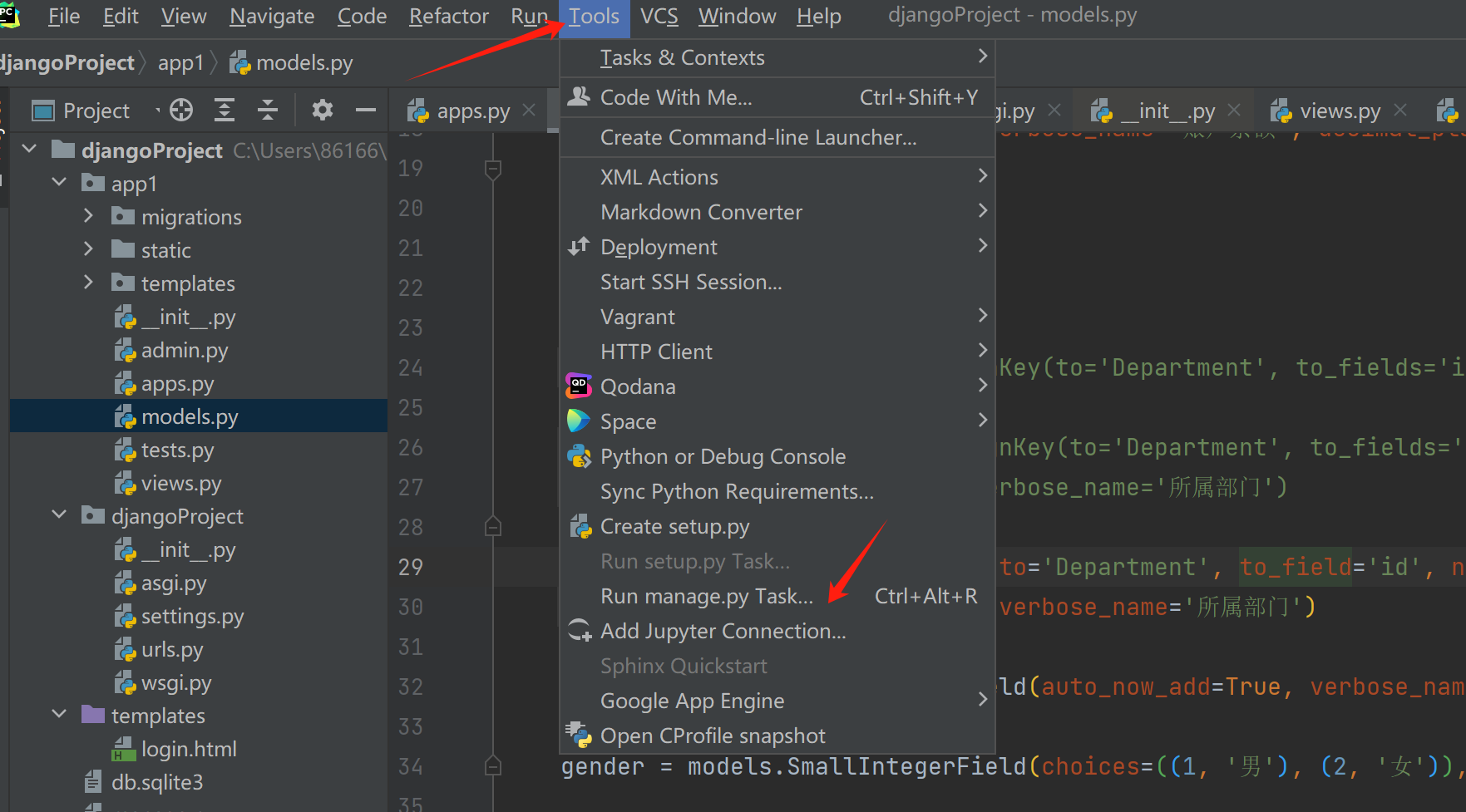Toggle code fold marker at line 28
This screenshot has height=812, width=1466.
click(x=492, y=527)
